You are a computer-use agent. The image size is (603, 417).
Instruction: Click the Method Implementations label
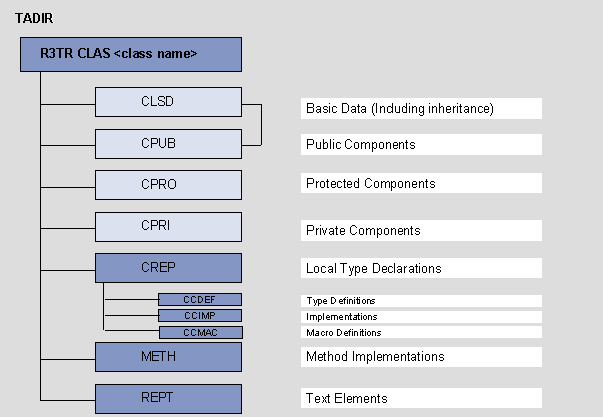pyautogui.click(x=420, y=356)
